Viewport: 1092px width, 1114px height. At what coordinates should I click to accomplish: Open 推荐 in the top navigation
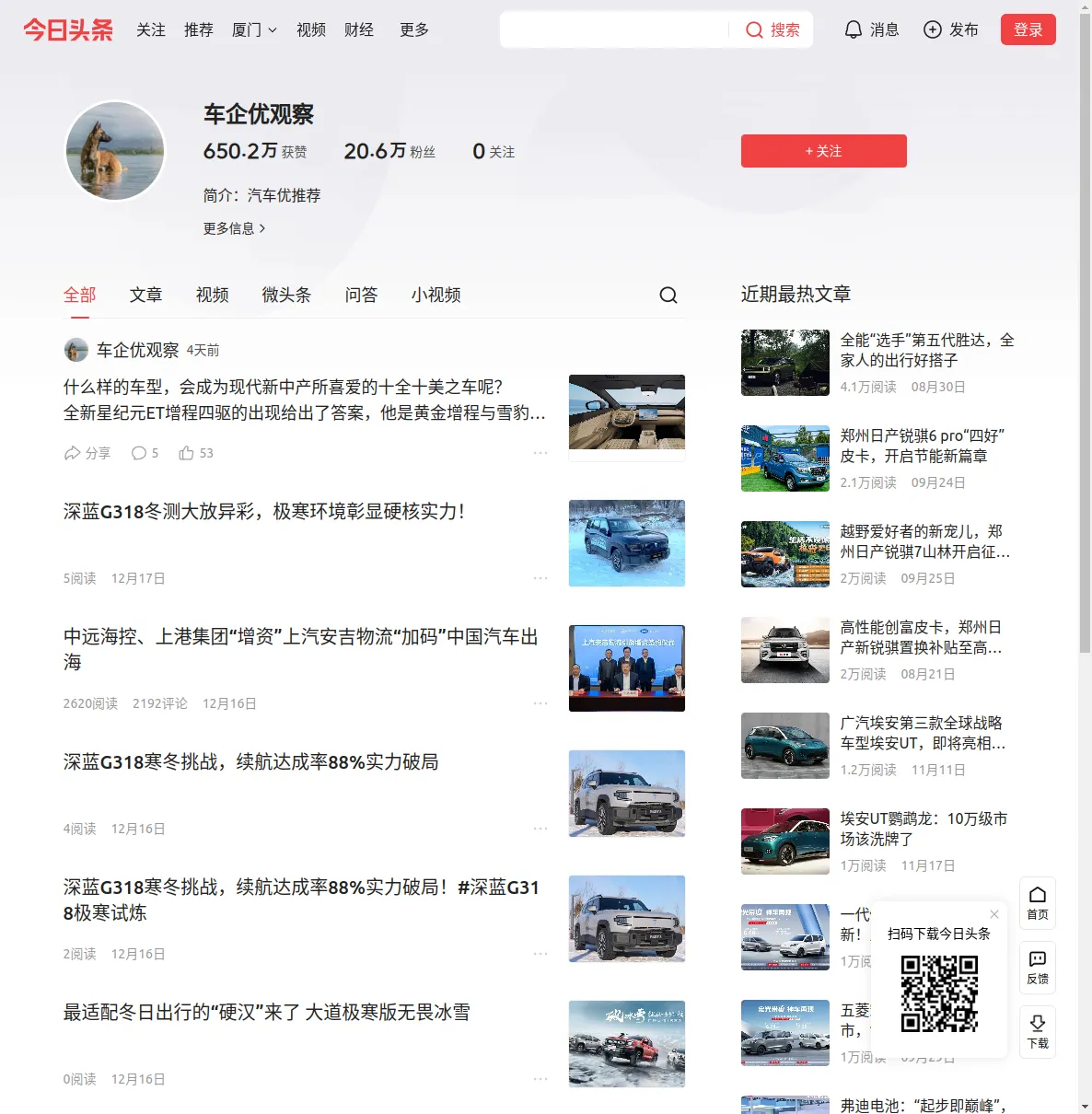199,30
